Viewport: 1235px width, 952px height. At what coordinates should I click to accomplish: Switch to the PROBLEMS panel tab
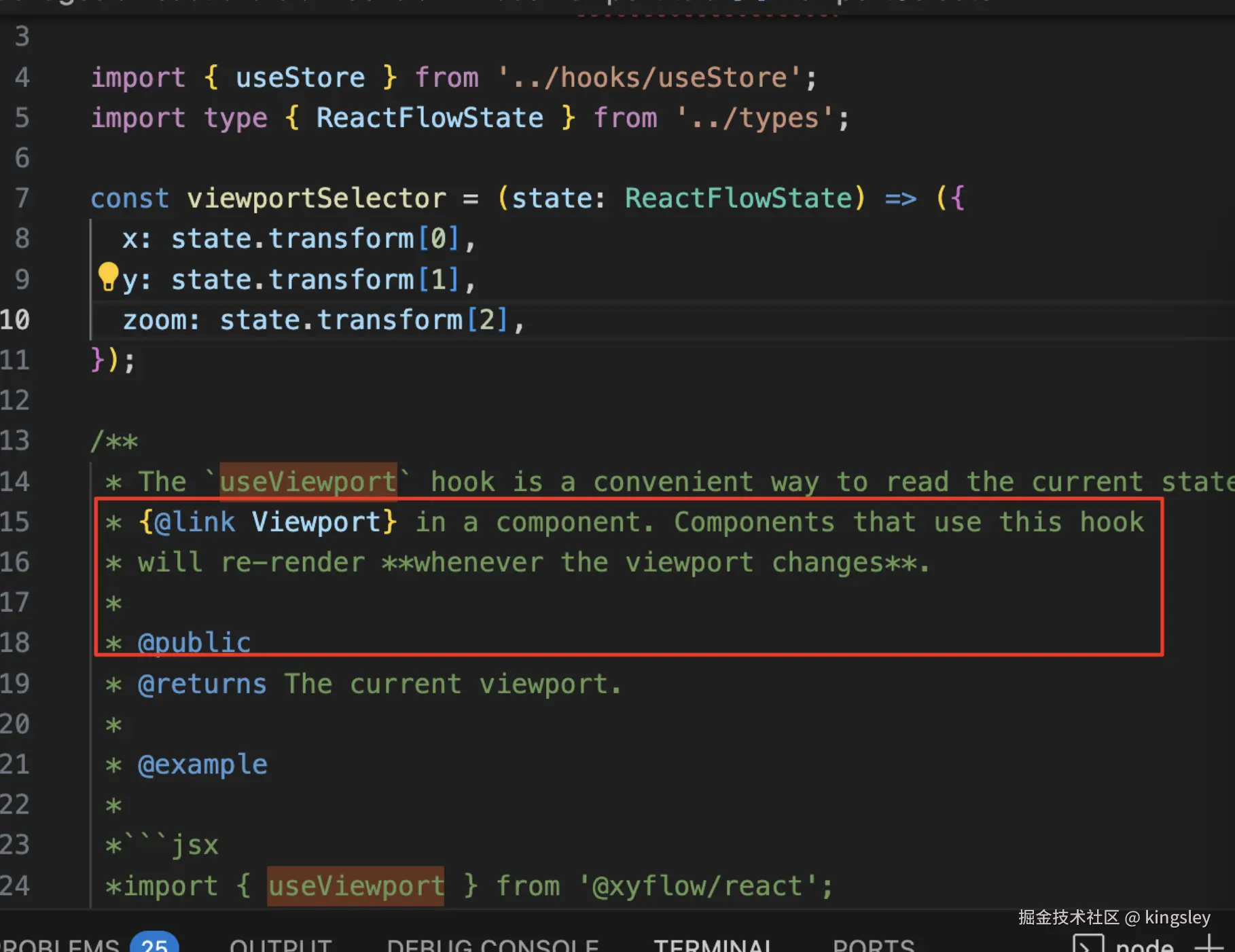60,945
